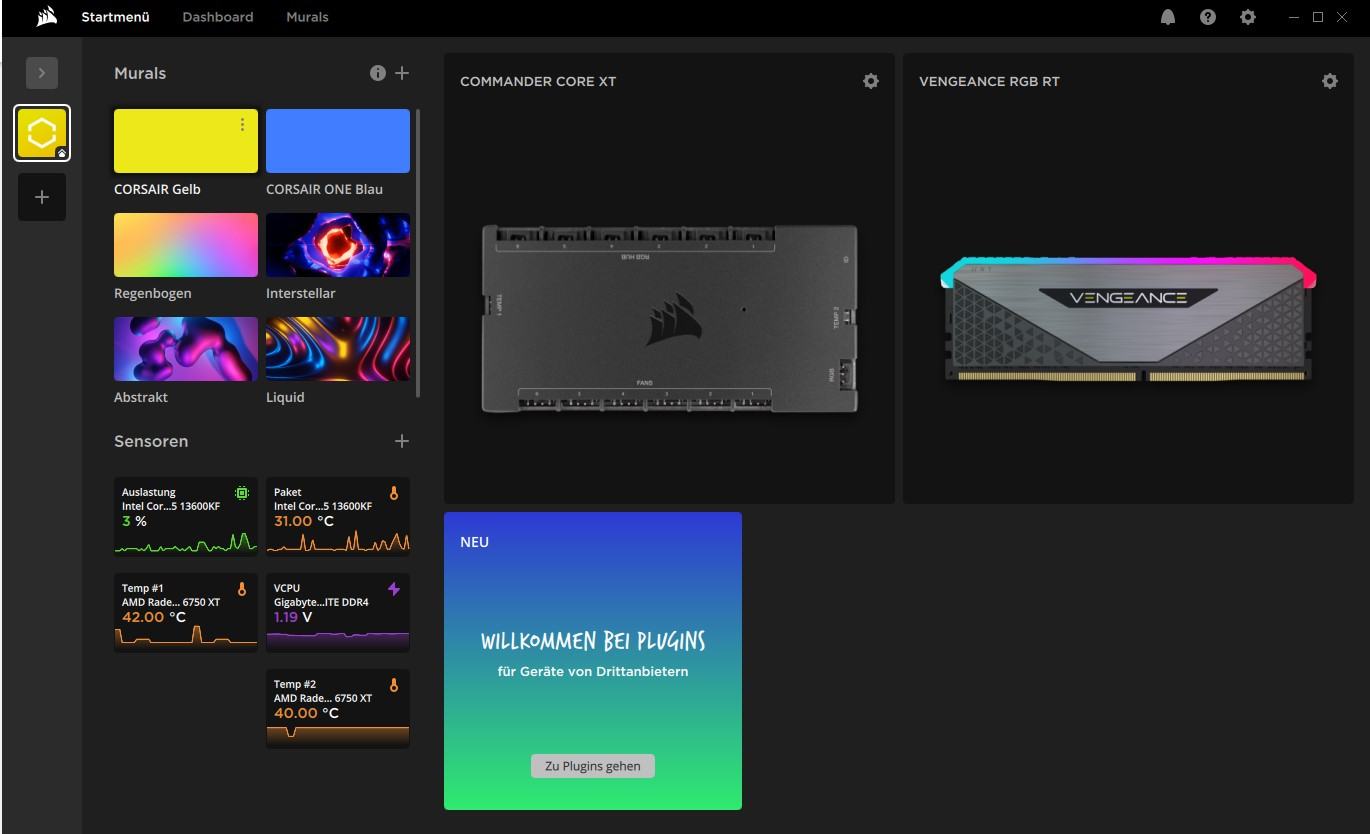Open iCUE settings gear in title bar
Screen dimensions: 1370x834
pos(1248,17)
